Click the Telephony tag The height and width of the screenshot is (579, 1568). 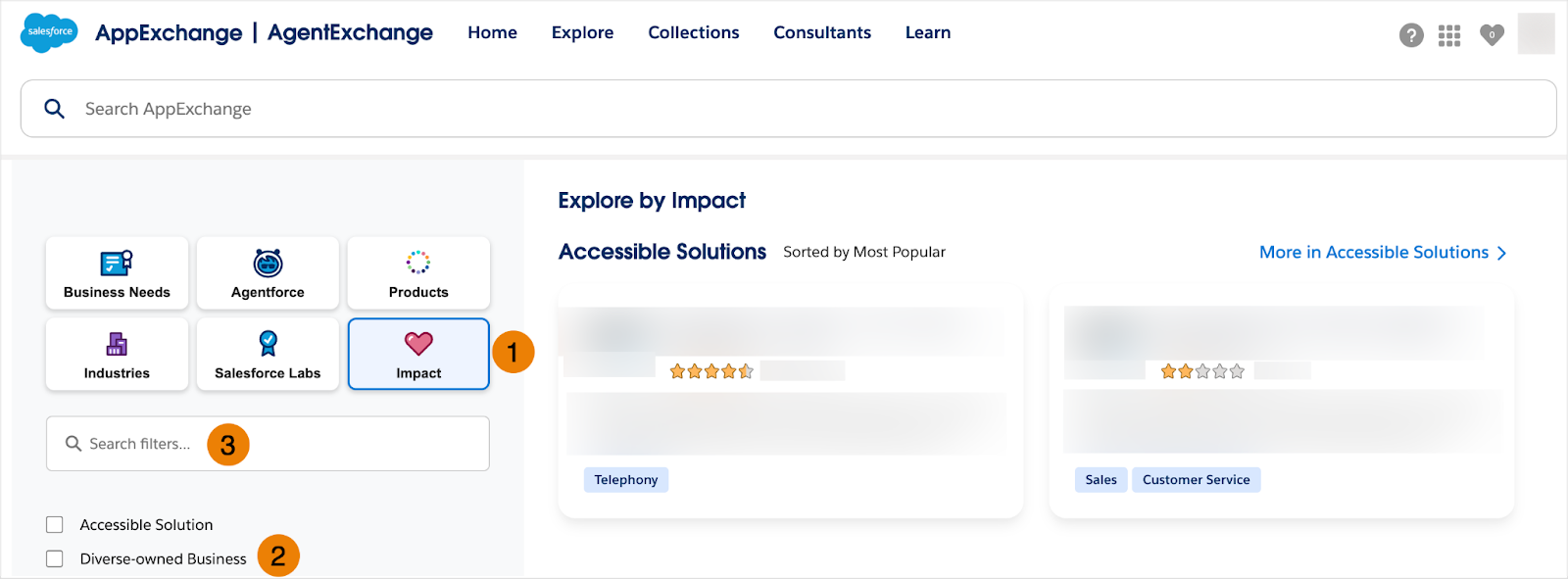626,480
